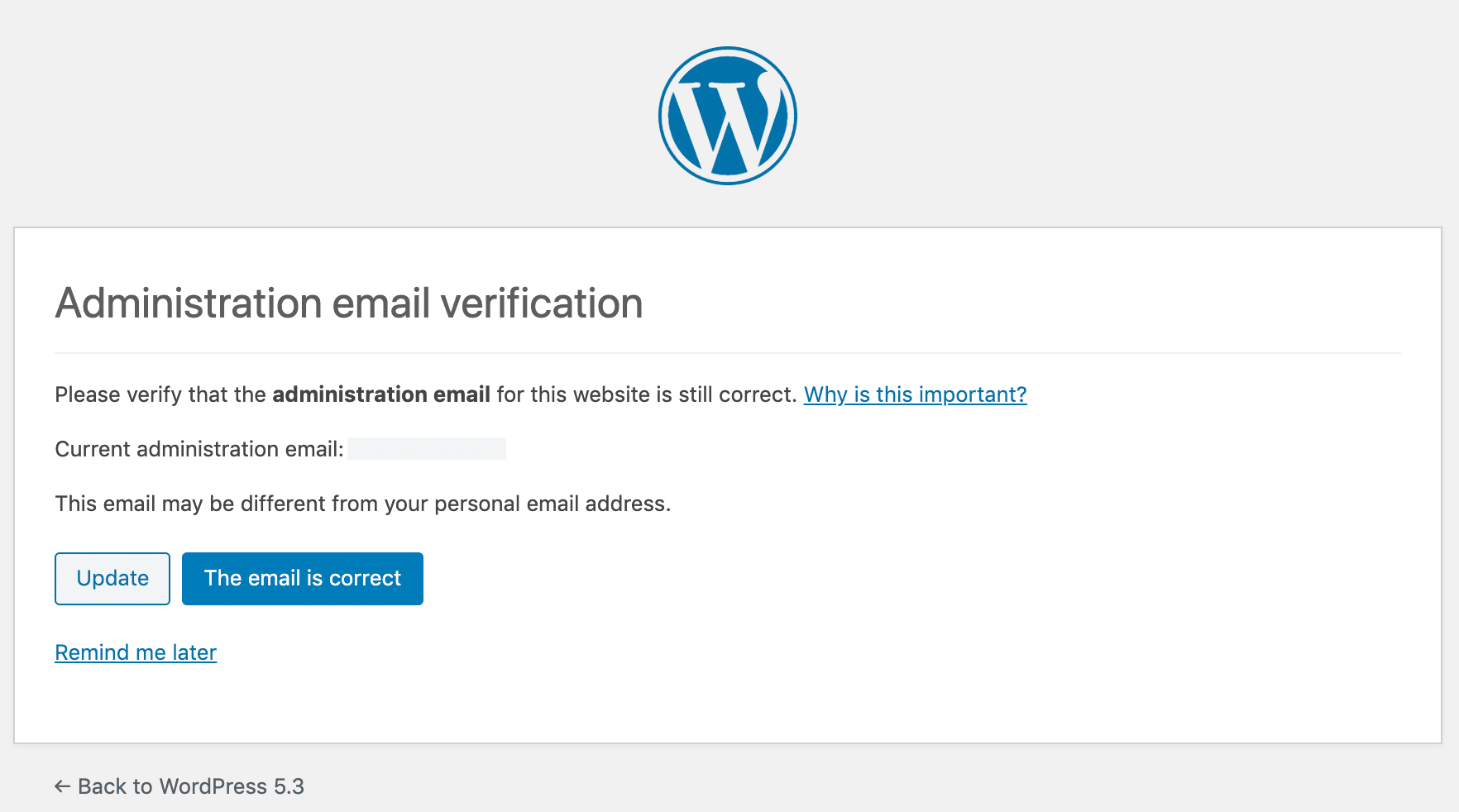Click the WordPress logo
1459x812 pixels.
[x=727, y=116]
